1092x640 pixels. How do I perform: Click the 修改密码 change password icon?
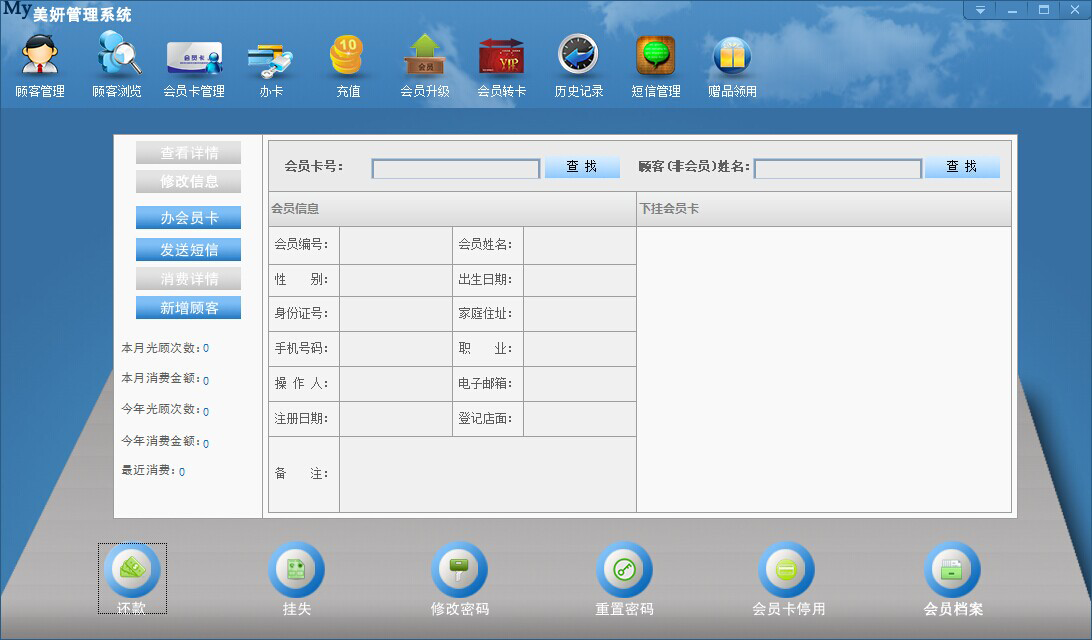click(460, 579)
